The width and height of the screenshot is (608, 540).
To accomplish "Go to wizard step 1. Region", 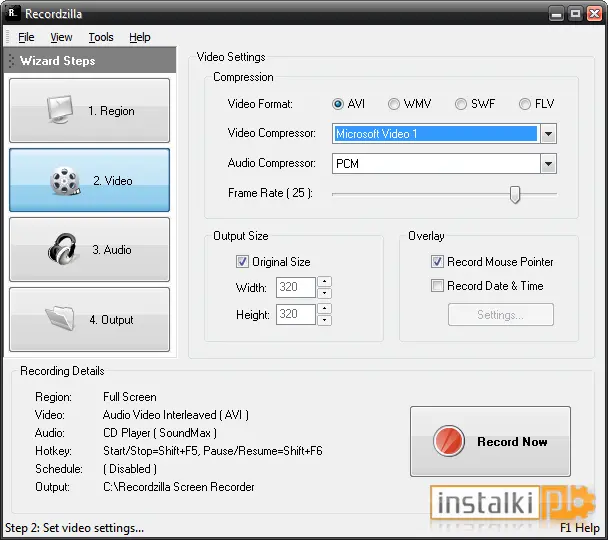I will point(90,110).
